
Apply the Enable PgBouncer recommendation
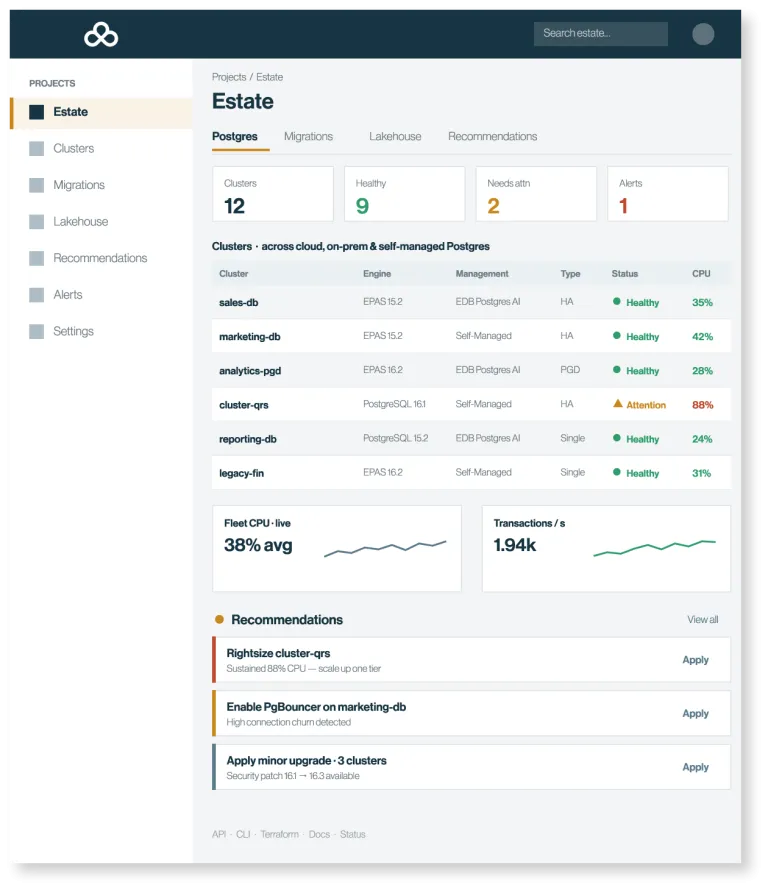695,713
